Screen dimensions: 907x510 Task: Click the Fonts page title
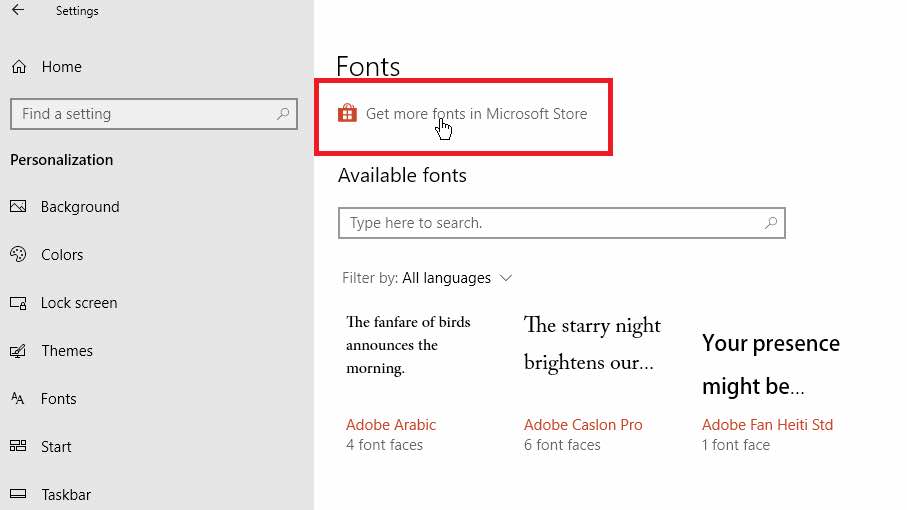click(368, 66)
